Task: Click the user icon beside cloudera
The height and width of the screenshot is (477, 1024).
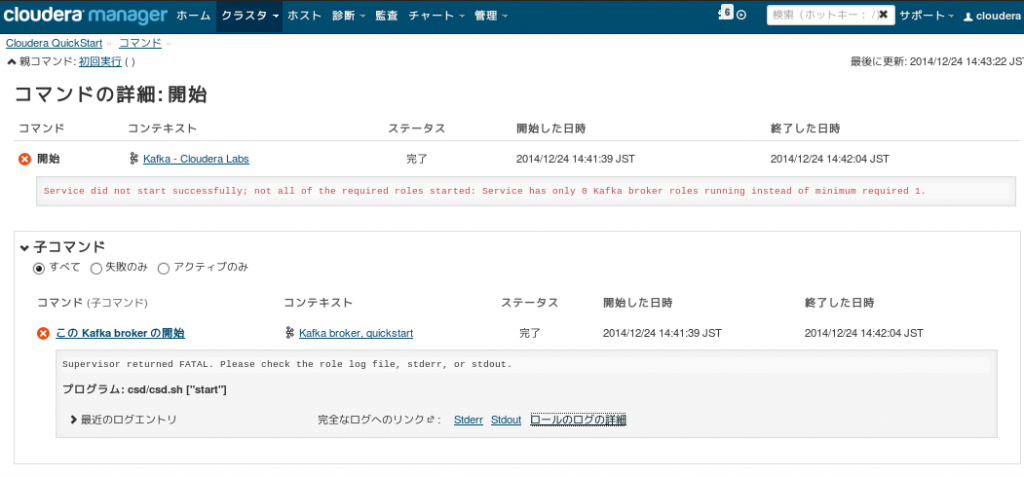Action: (968, 16)
